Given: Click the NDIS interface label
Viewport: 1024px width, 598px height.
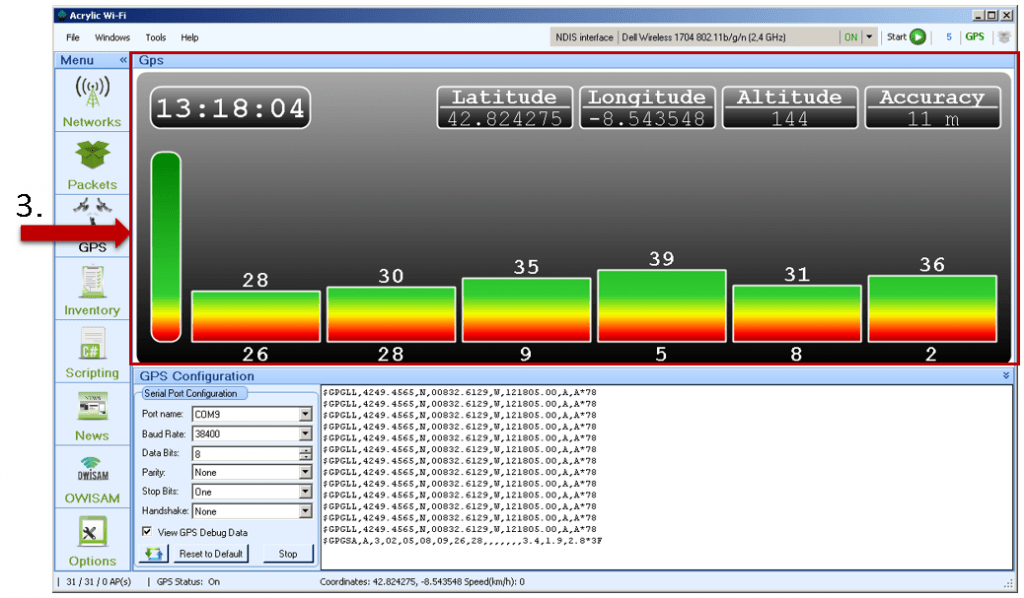Looking at the screenshot, I should (x=584, y=37).
